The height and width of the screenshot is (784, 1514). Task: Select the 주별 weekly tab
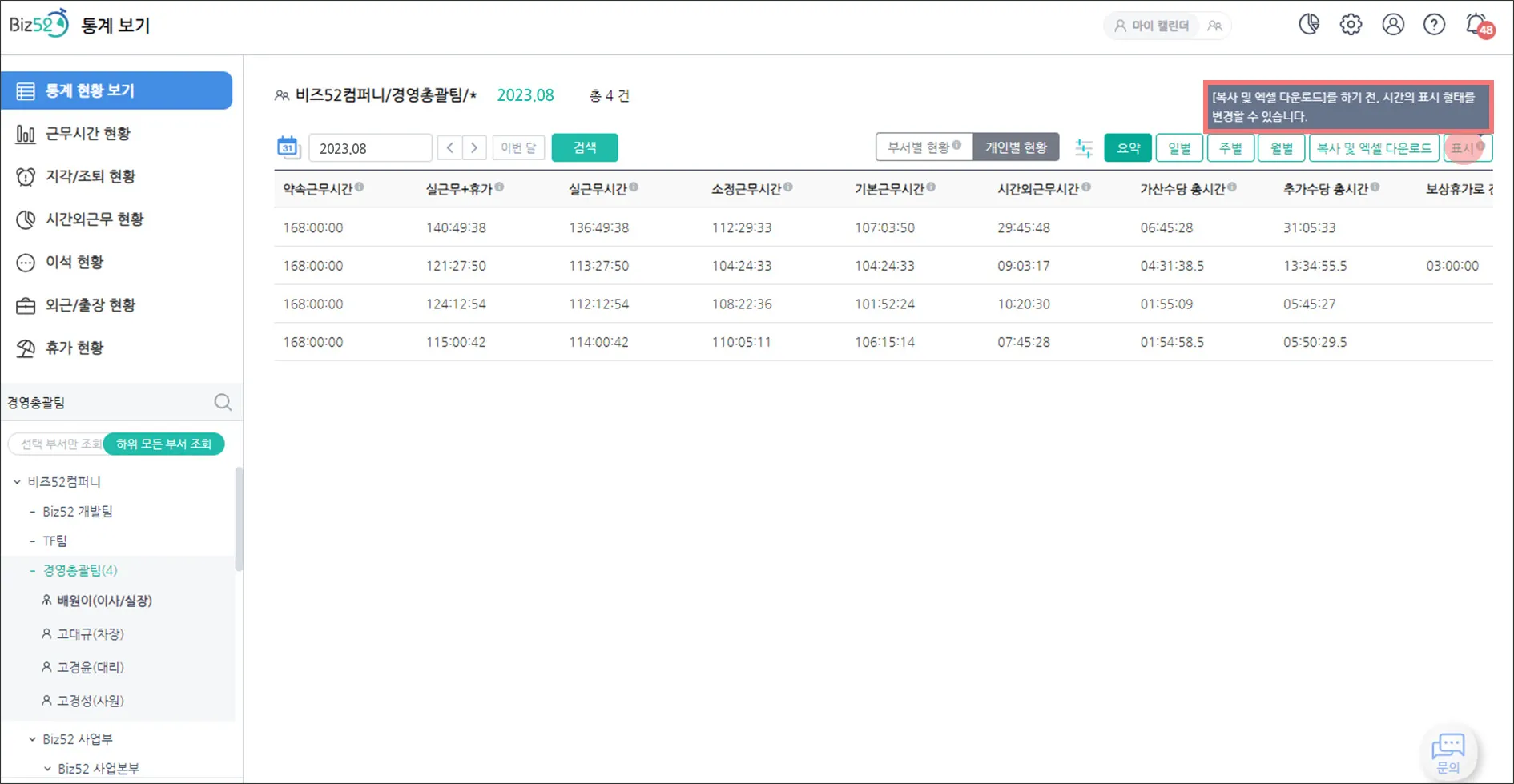pos(1230,147)
